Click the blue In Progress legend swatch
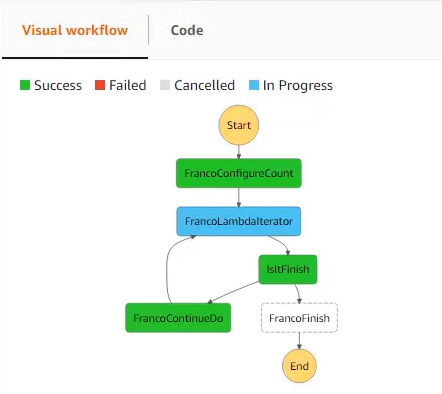Screen dimensions: 442x394 [x=254, y=85]
